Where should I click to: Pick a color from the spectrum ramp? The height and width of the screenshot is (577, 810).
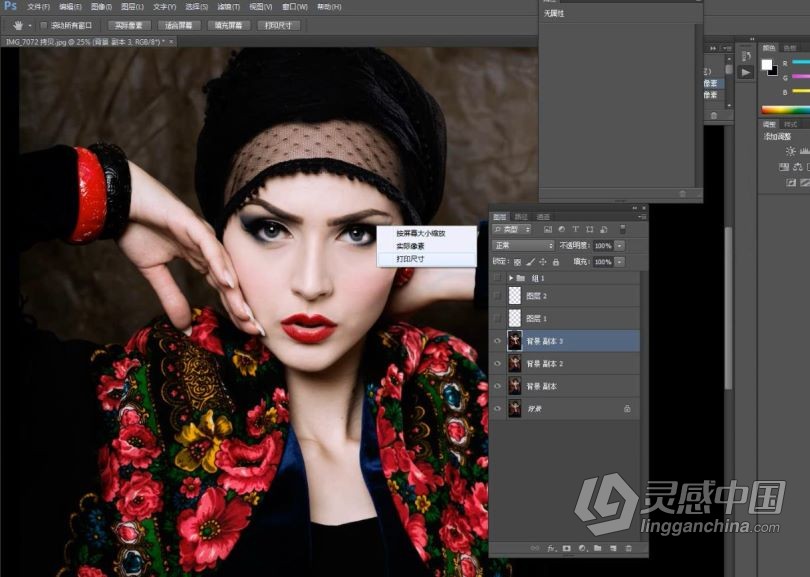pos(786,110)
